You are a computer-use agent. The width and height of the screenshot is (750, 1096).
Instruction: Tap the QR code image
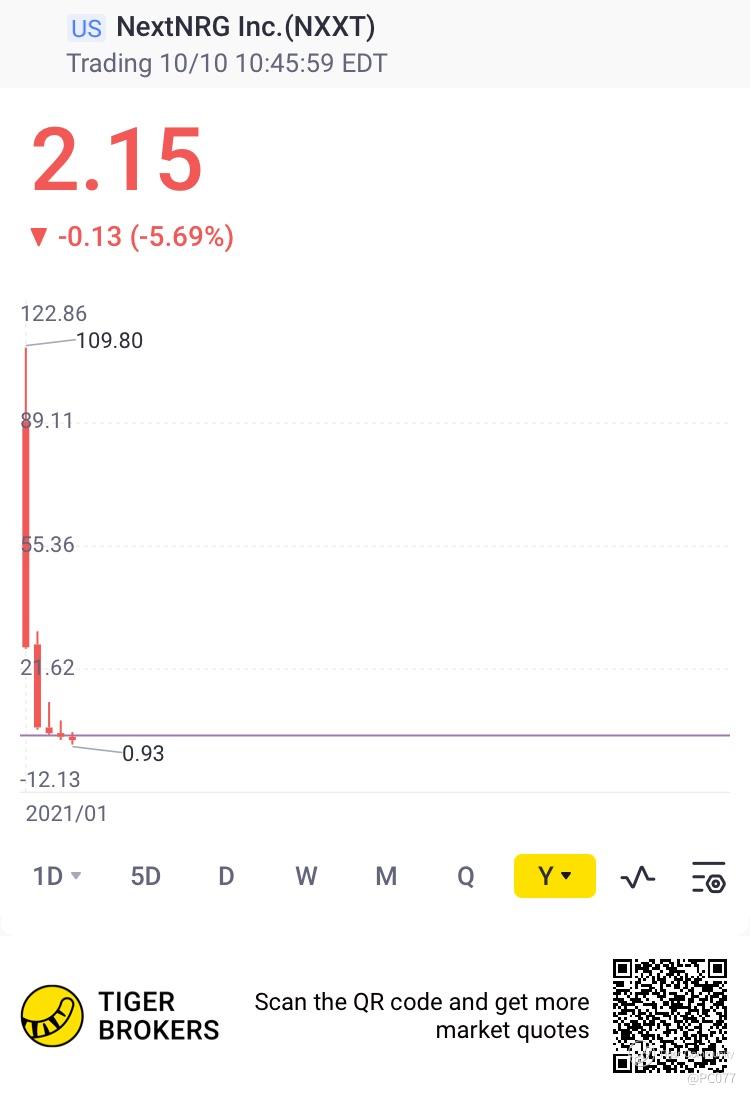(x=670, y=1016)
